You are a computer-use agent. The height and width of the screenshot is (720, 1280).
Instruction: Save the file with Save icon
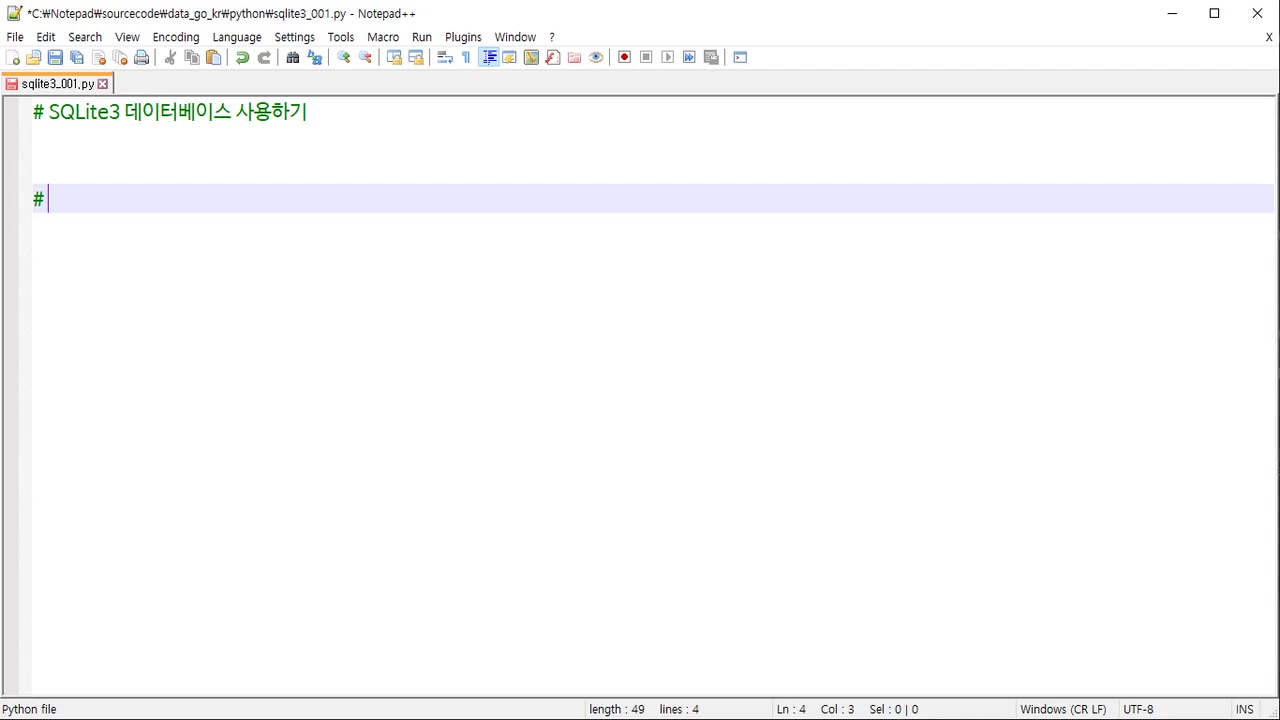55,58
